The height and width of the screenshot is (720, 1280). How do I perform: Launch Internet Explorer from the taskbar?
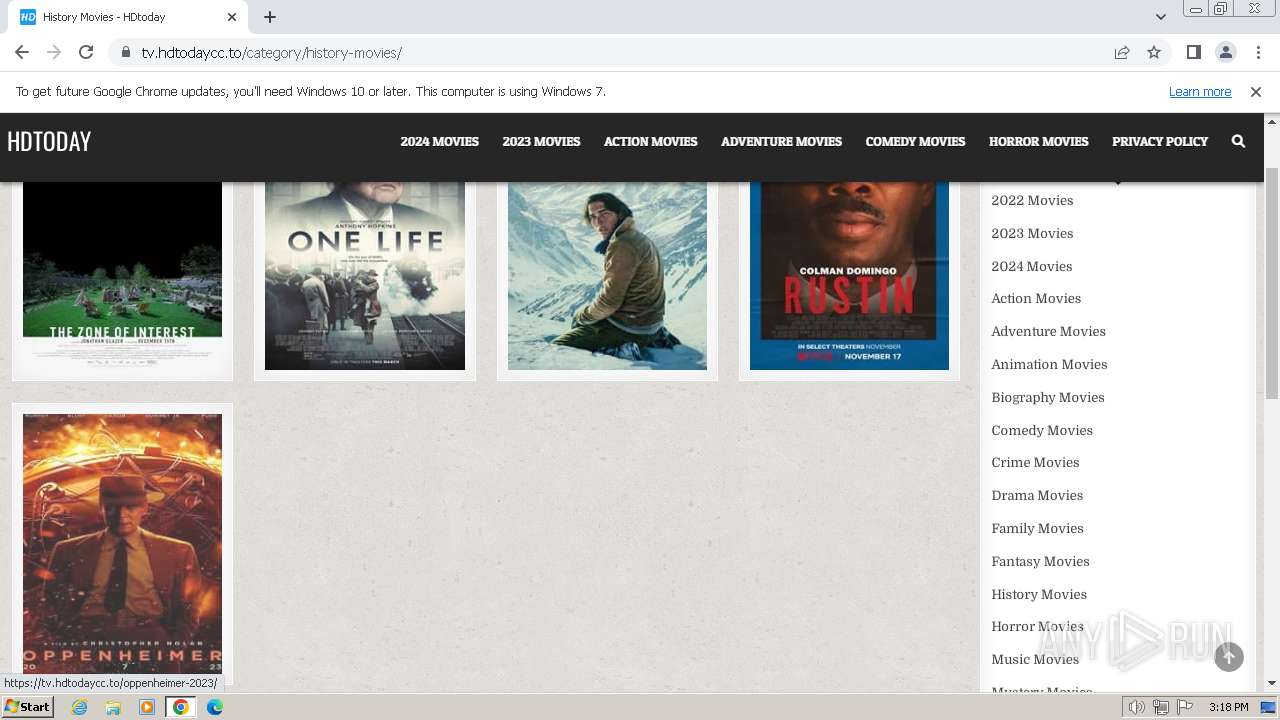79,707
